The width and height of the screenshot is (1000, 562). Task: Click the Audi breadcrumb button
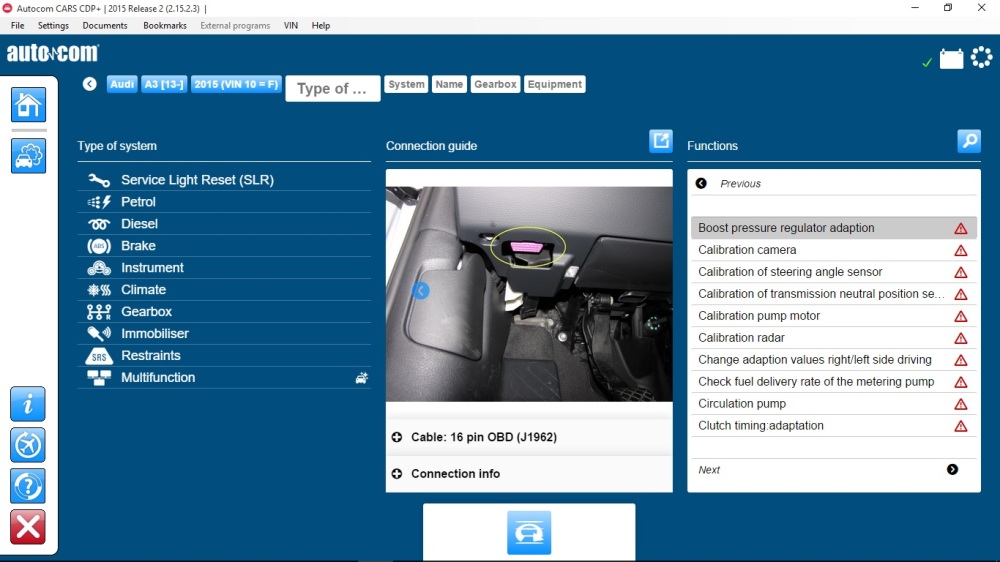point(122,84)
